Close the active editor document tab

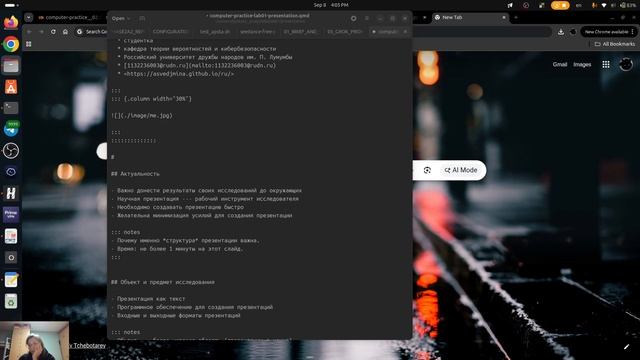point(405,31)
